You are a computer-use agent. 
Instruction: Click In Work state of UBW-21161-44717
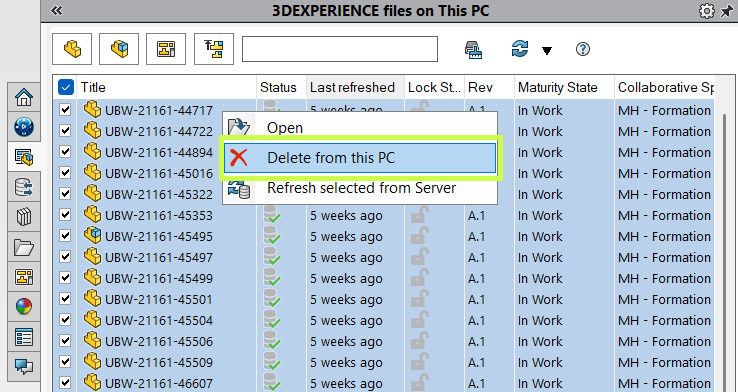[x=540, y=110]
